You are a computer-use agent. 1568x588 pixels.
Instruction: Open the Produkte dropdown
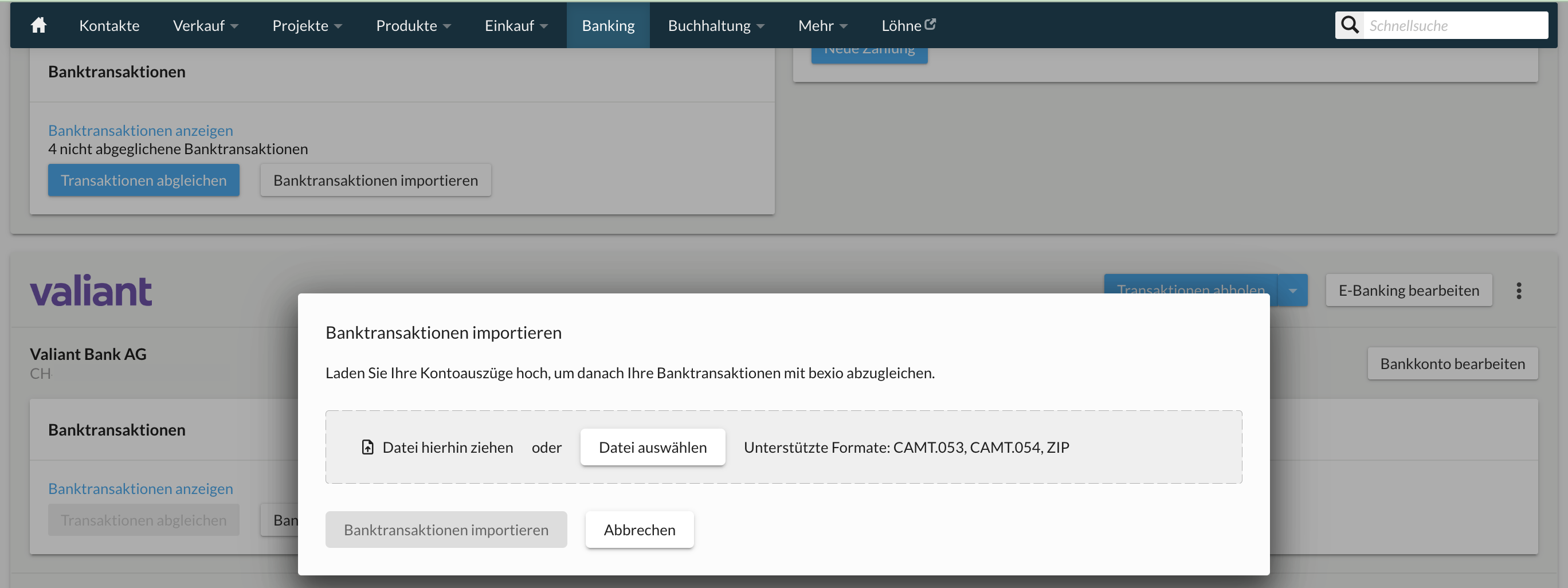coord(413,26)
